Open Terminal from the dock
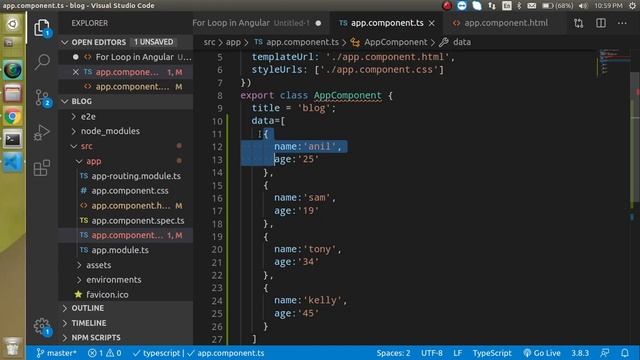The height and width of the screenshot is (360, 640). (13, 140)
